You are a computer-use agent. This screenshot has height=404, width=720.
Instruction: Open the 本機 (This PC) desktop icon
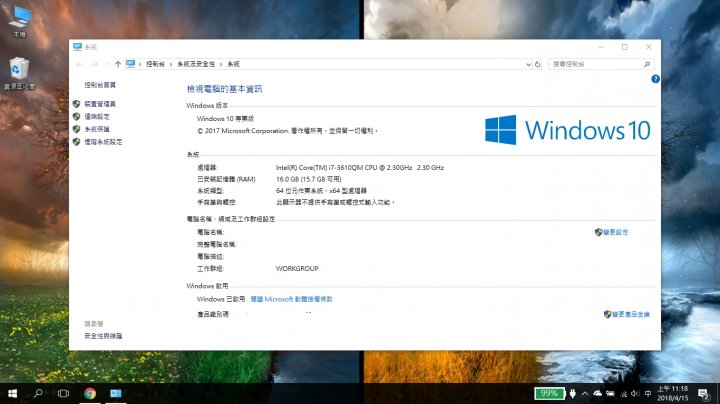pos(20,21)
